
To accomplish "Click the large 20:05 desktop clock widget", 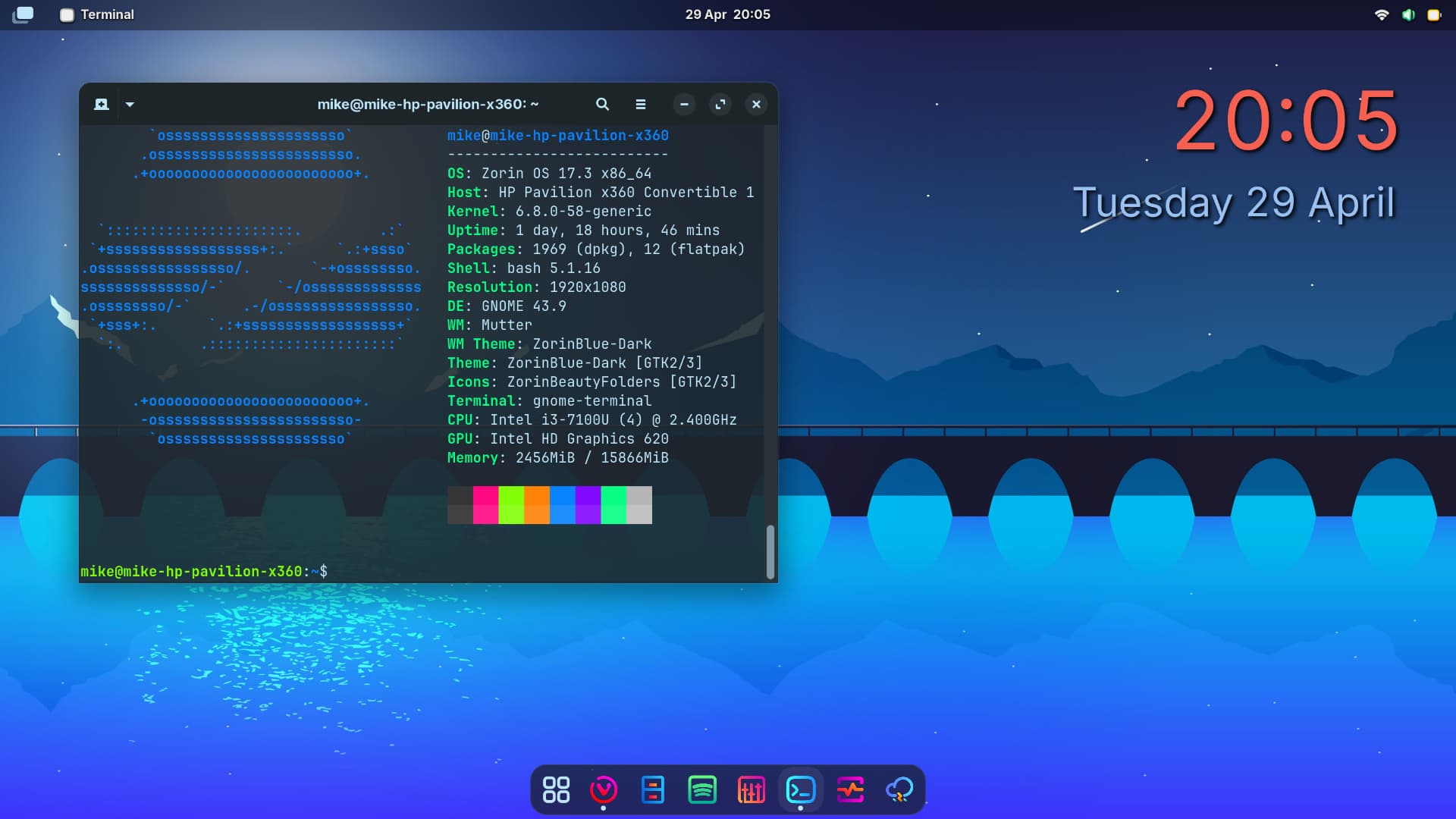I will pyautogui.click(x=1286, y=121).
